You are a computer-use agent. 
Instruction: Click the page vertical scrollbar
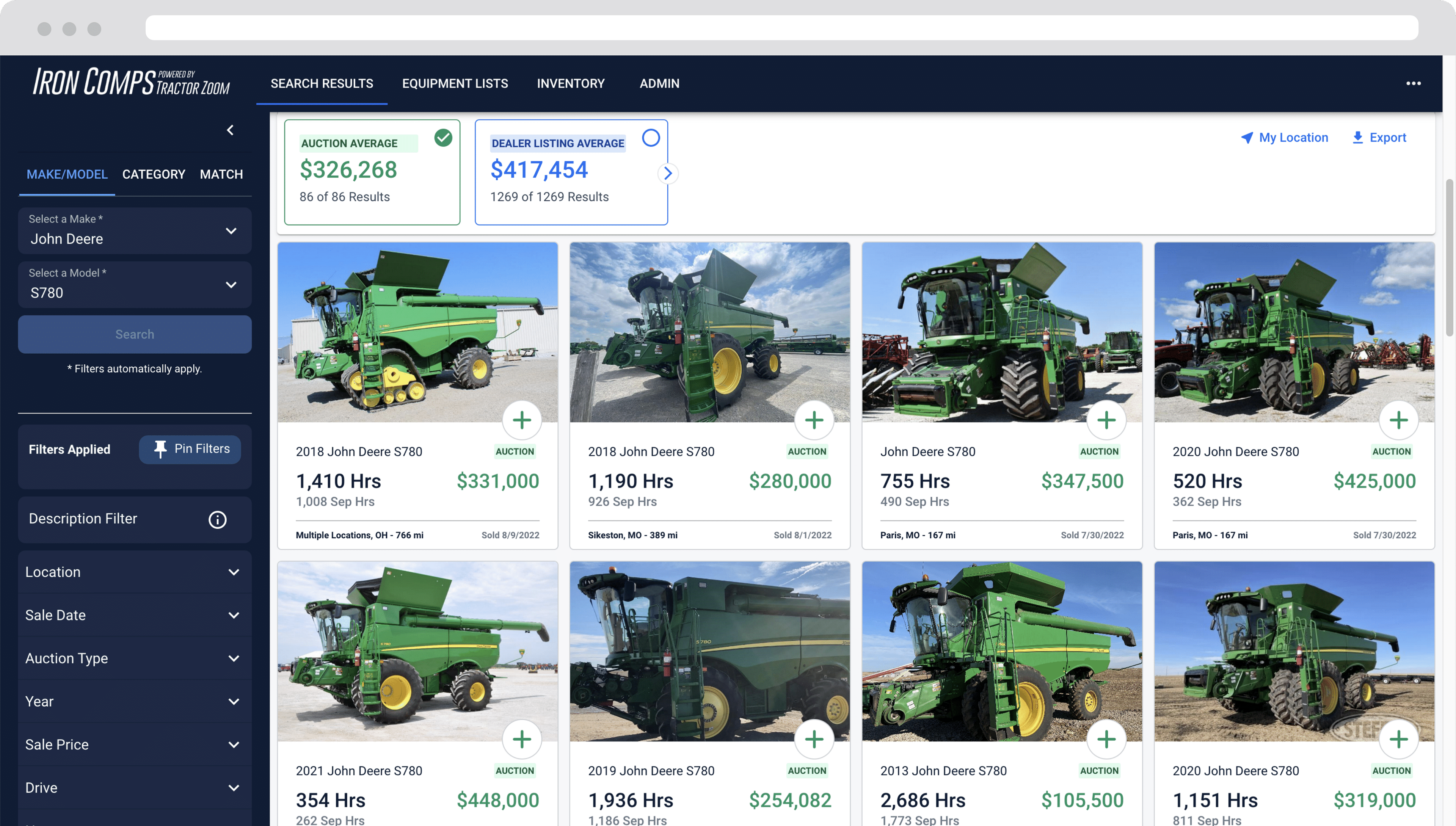(1449, 257)
